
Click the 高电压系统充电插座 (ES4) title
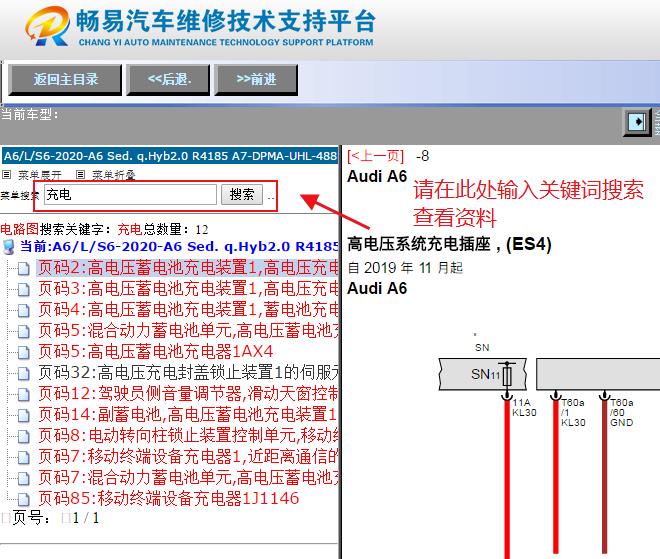coord(449,244)
